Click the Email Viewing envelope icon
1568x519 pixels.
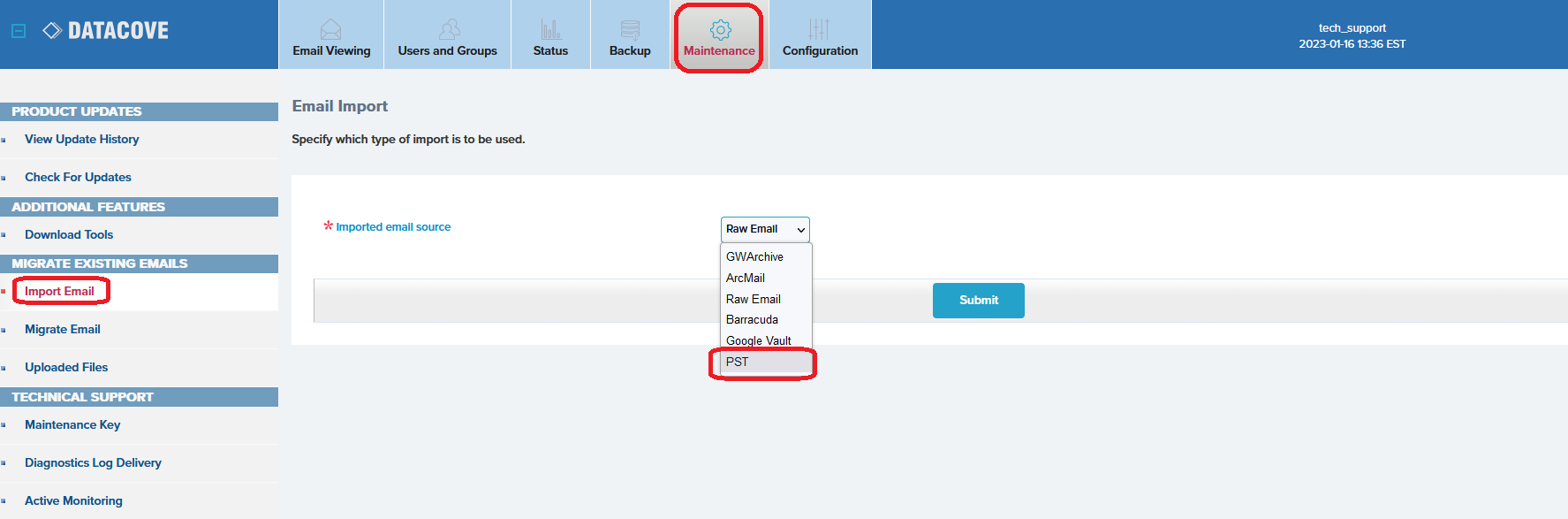pyautogui.click(x=330, y=29)
